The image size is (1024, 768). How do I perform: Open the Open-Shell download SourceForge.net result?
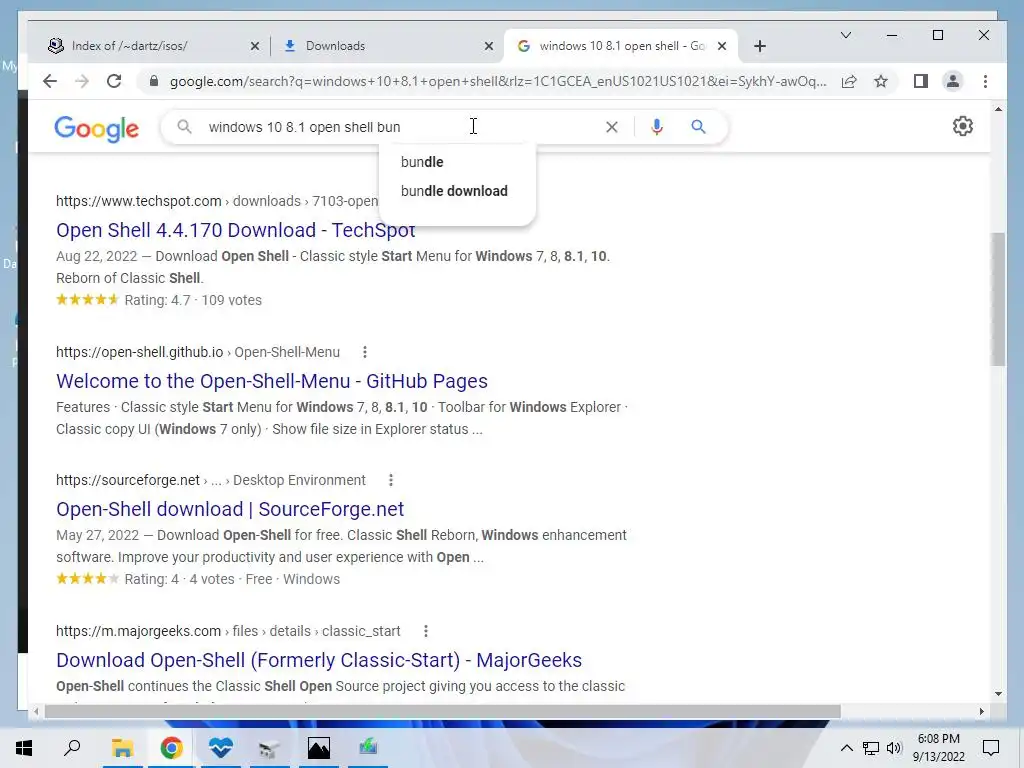click(230, 509)
